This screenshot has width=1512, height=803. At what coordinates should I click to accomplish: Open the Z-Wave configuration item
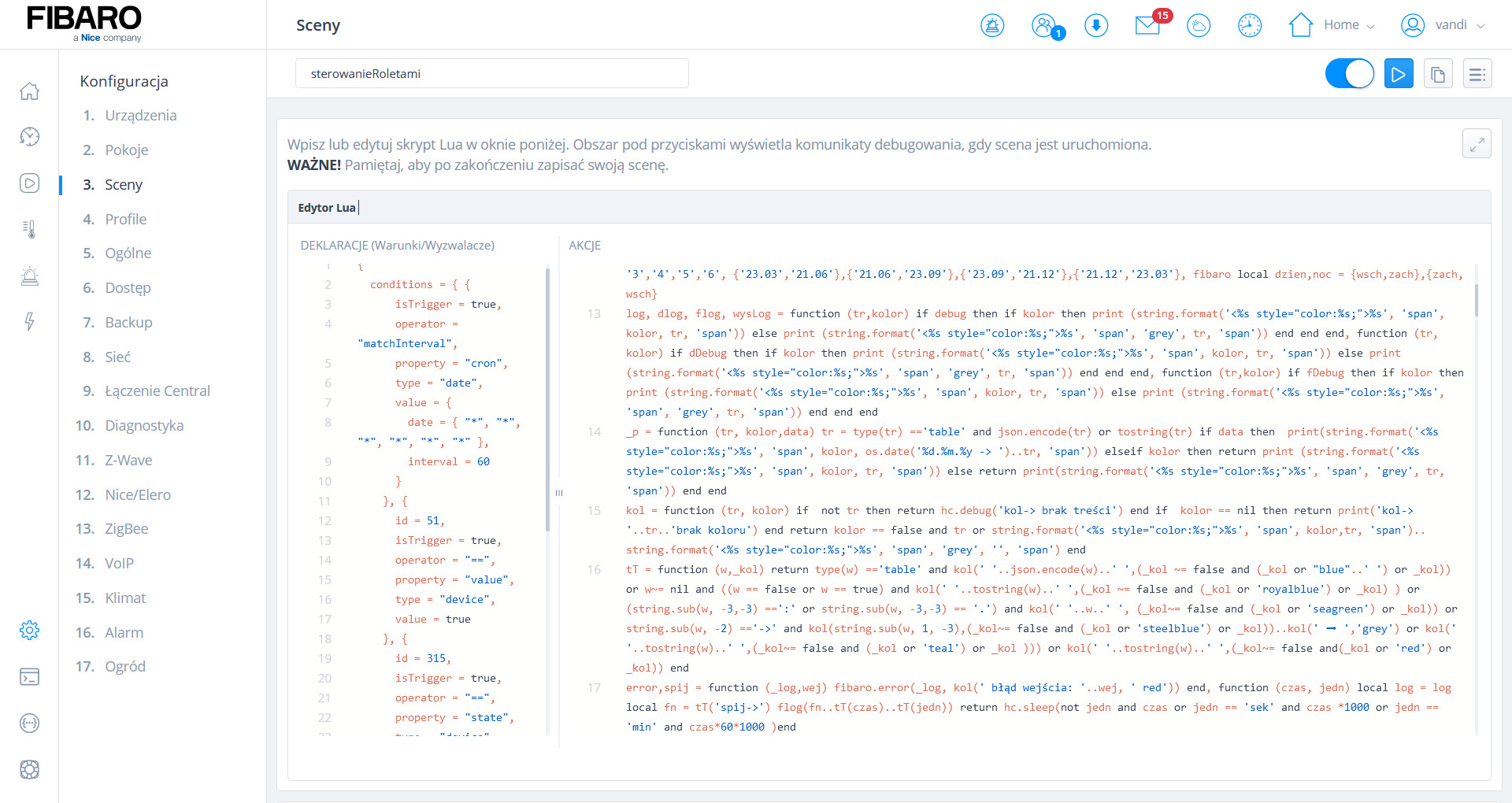click(128, 461)
